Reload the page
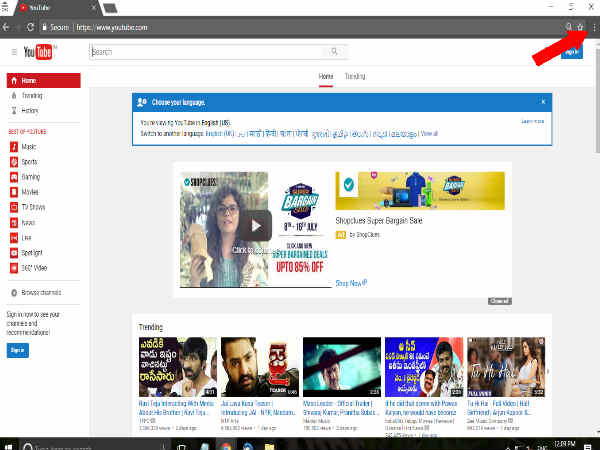 pos(30,27)
